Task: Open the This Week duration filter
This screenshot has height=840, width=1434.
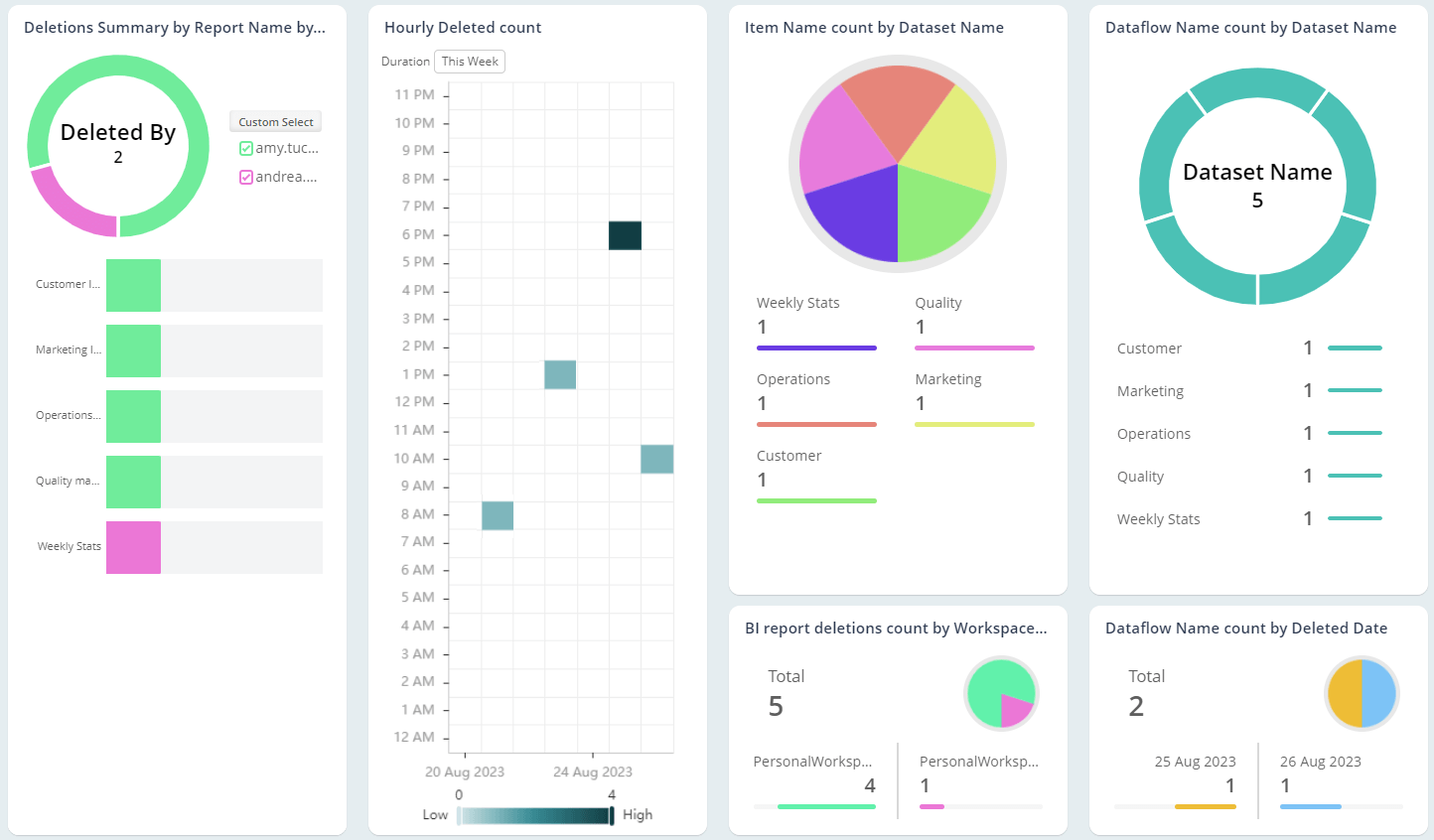Action: (x=469, y=61)
